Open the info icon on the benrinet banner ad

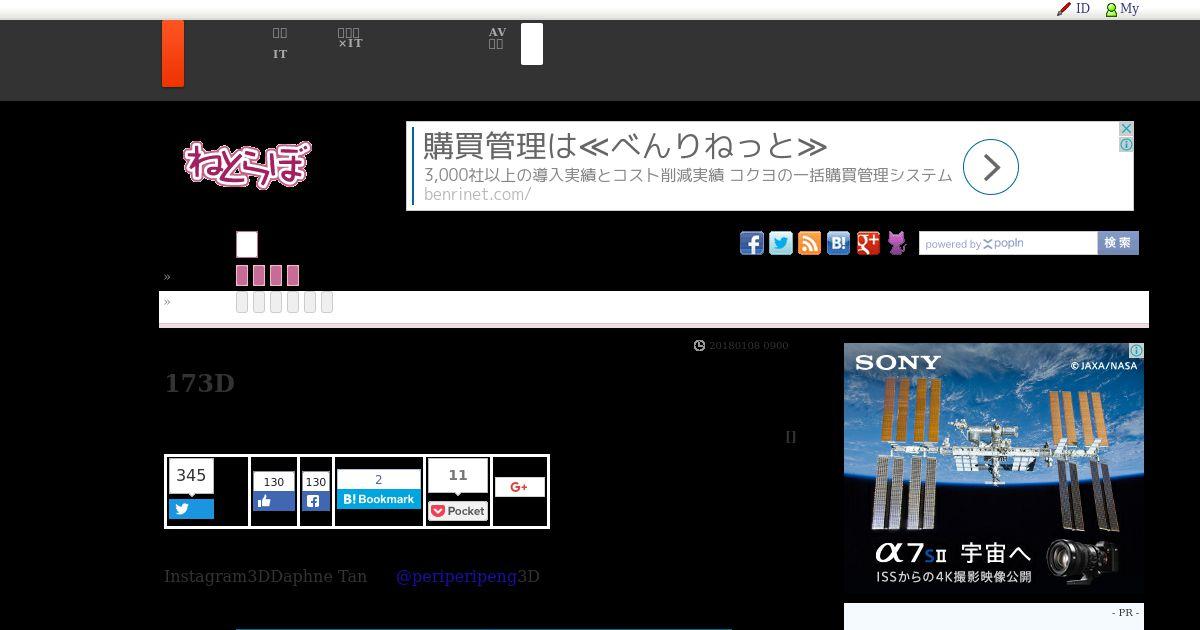coord(1126,144)
